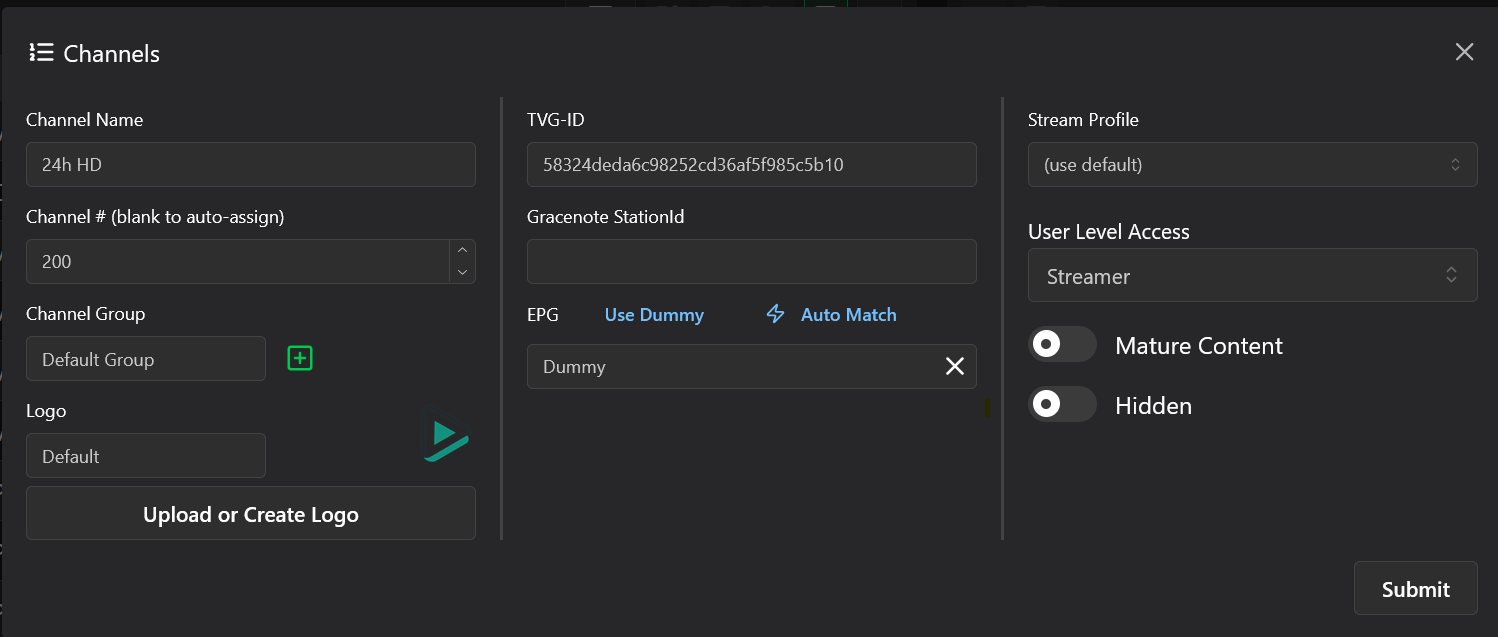The height and width of the screenshot is (637, 1498).
Task: Clear the Dummy EPG selection with X
Action: point(955,367)
